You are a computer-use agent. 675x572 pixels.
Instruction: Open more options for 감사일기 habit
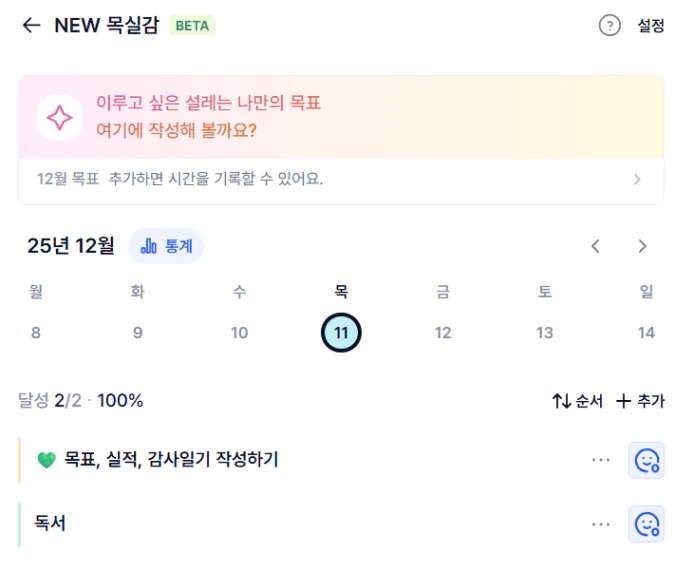click(600, 460)
